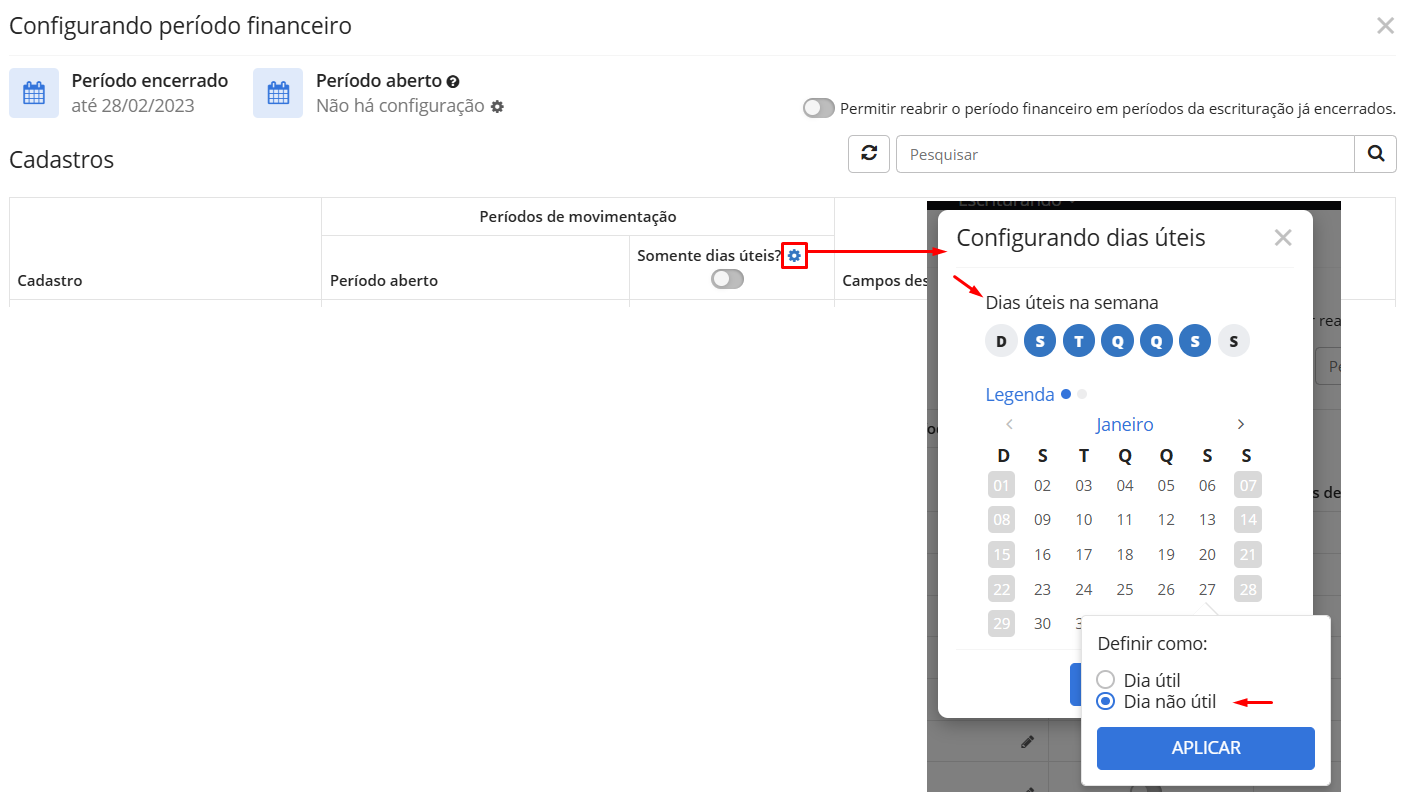This screenshot has width=1405, height=803.
Task: Click the Pesquisar search field
Action: tap(1125, 154)
